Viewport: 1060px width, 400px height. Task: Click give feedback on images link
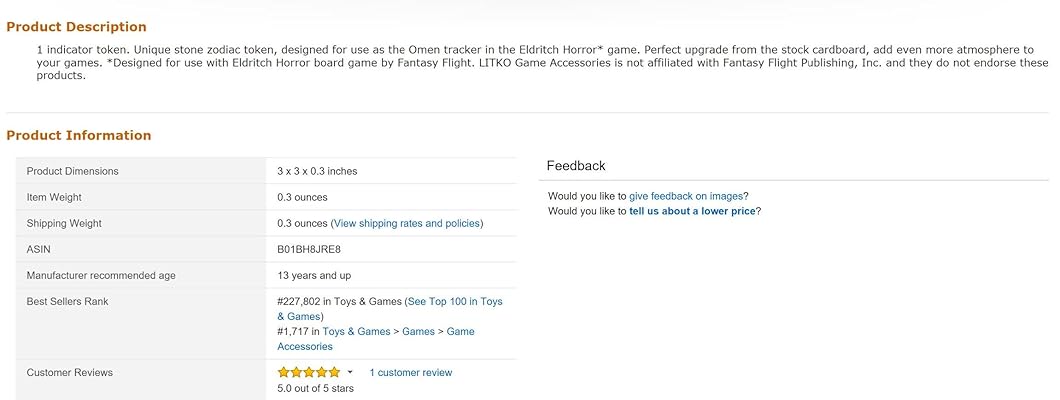[x=686, y=196]
